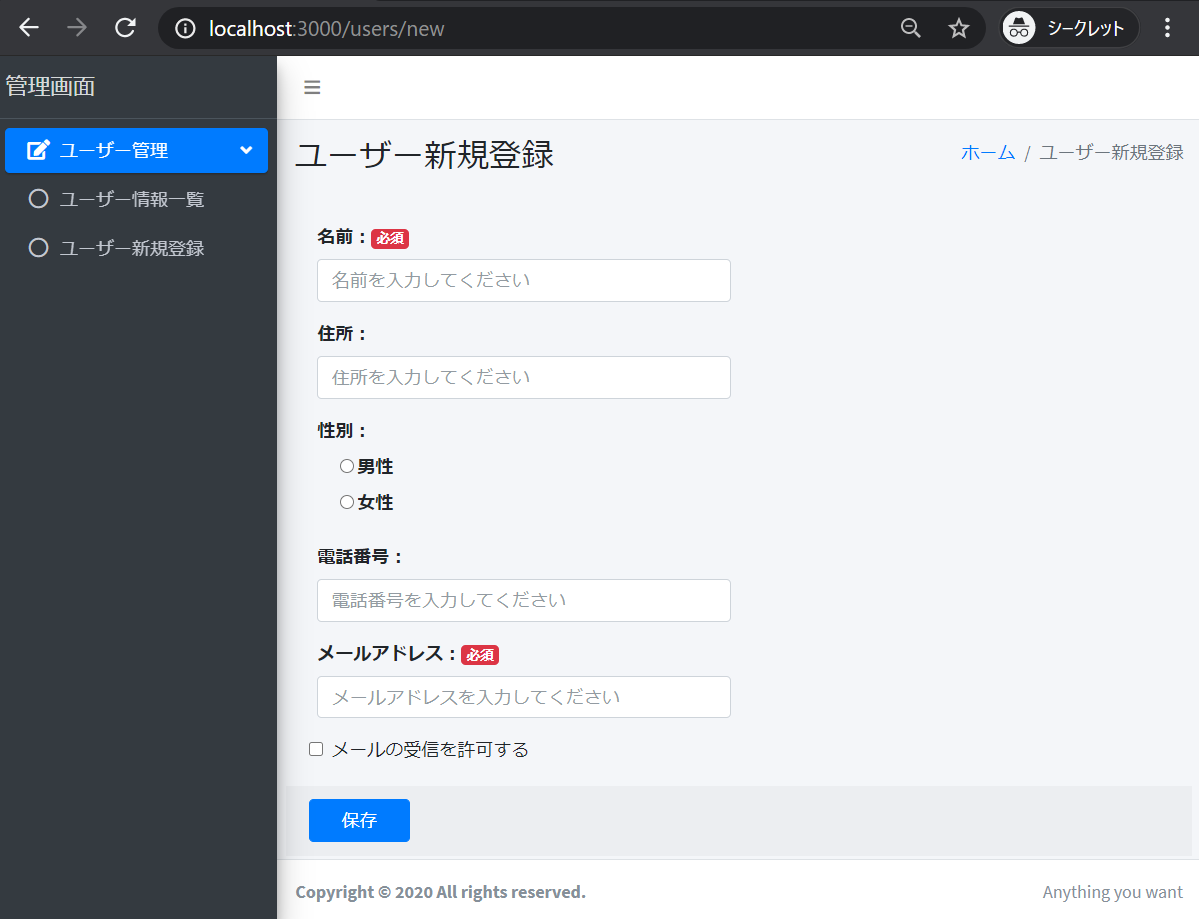Image resolution: width=1199 pixels, height=919 pixels.
Task: Select the 男性 radio button
Action: coord(346,465)
